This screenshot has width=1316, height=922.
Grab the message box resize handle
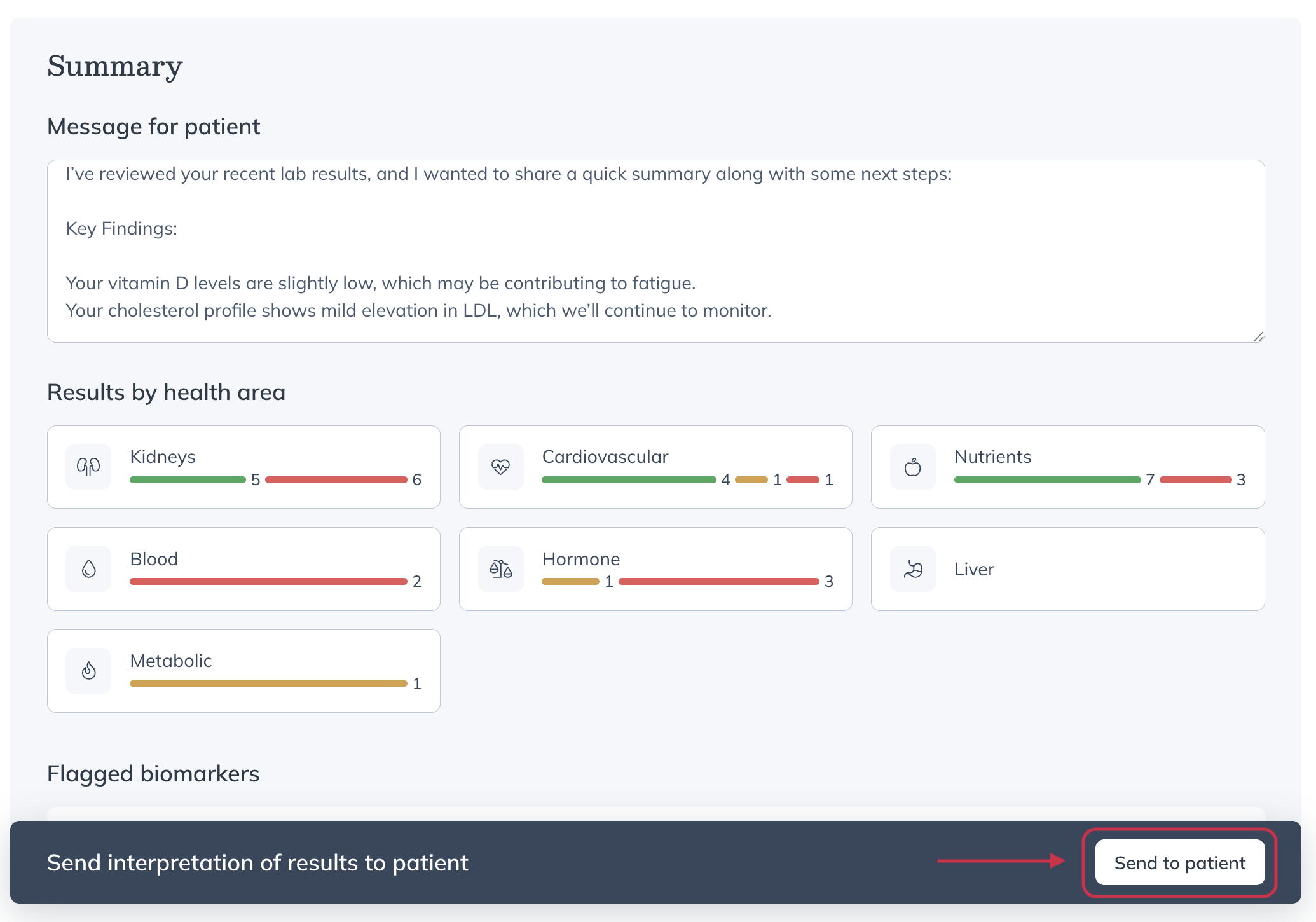[1258, 336]
